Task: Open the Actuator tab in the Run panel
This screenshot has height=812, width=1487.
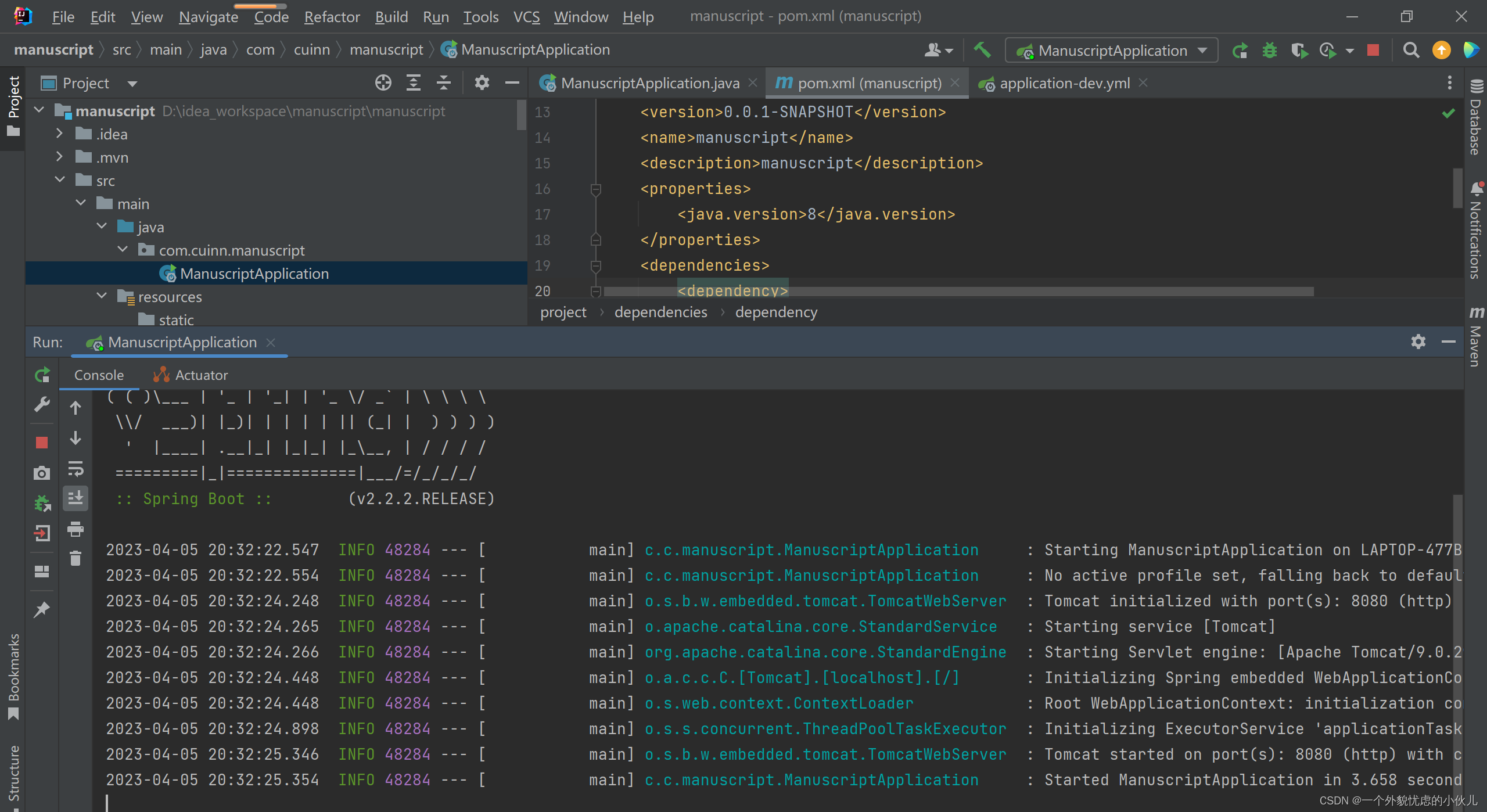Action: pos(201,375)
